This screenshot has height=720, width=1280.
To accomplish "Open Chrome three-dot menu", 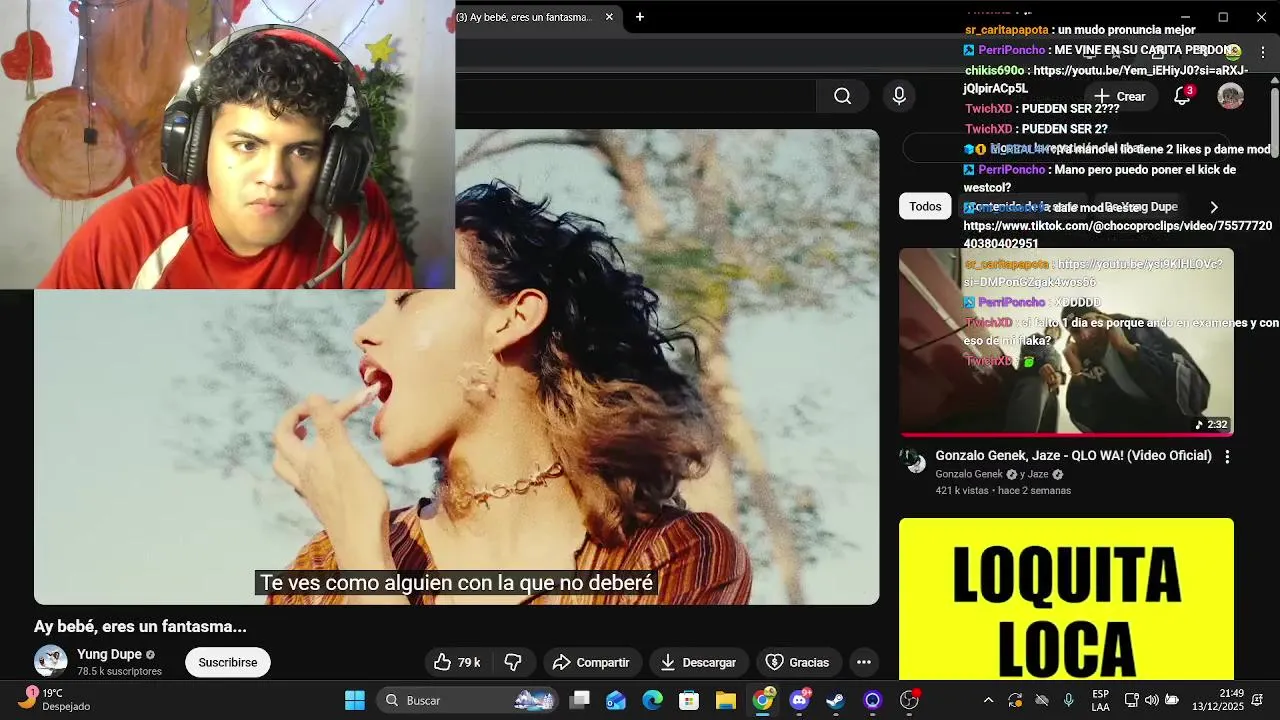I will 1262,52.
